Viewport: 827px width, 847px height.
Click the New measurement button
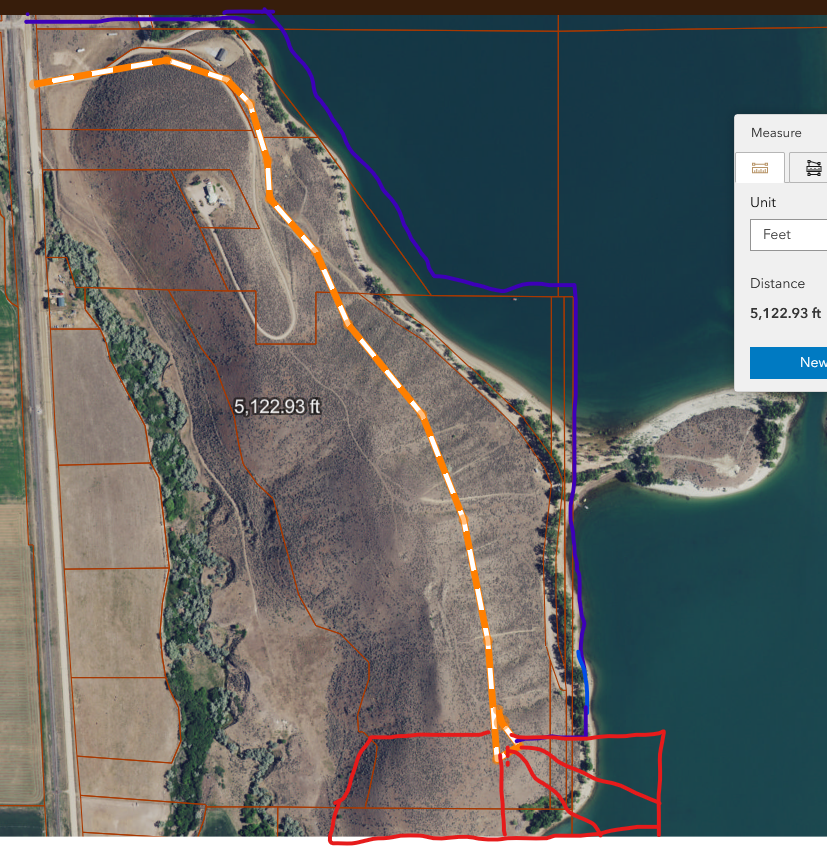789,362
